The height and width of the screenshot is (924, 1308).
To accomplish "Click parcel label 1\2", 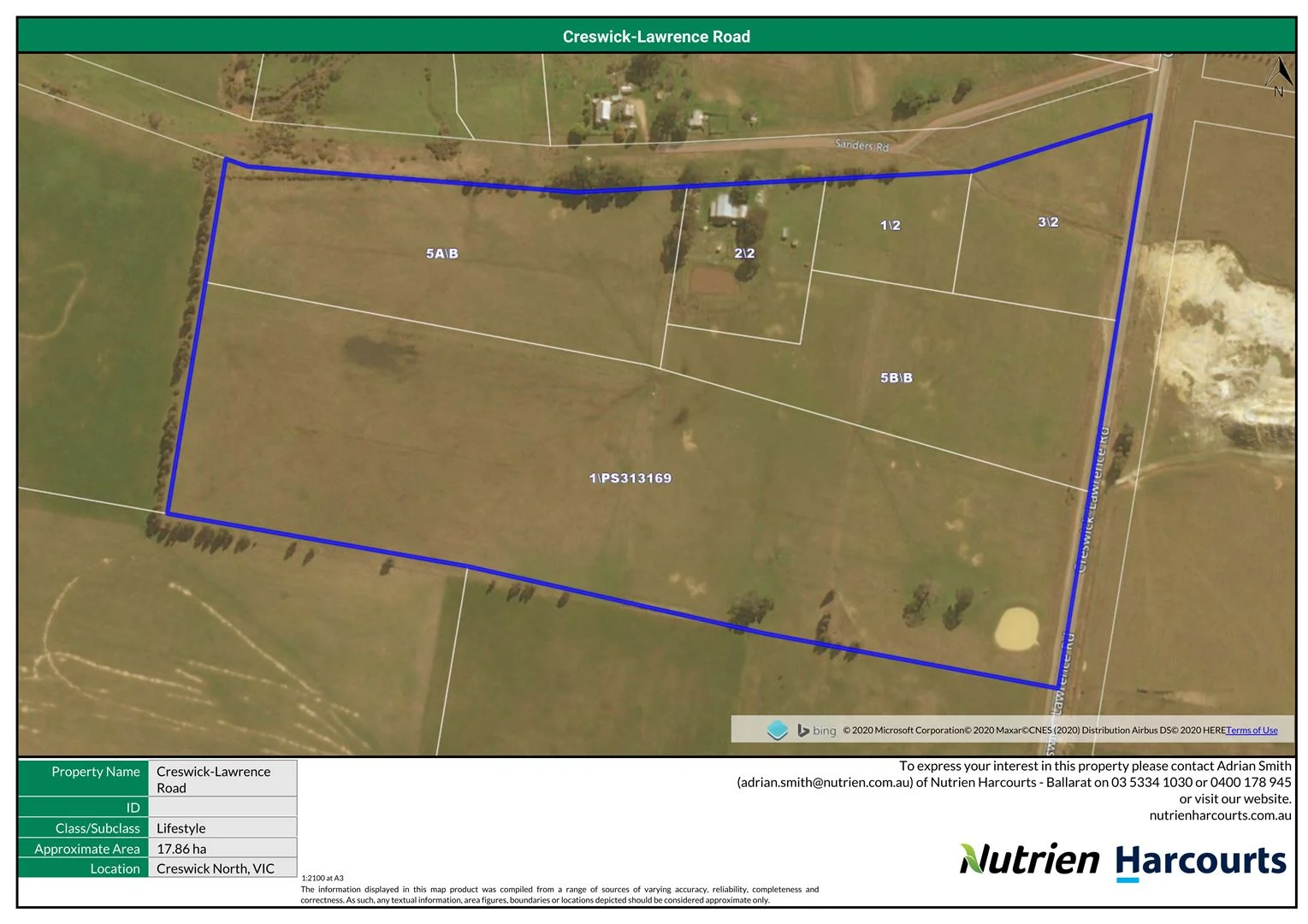I will 890,225.
